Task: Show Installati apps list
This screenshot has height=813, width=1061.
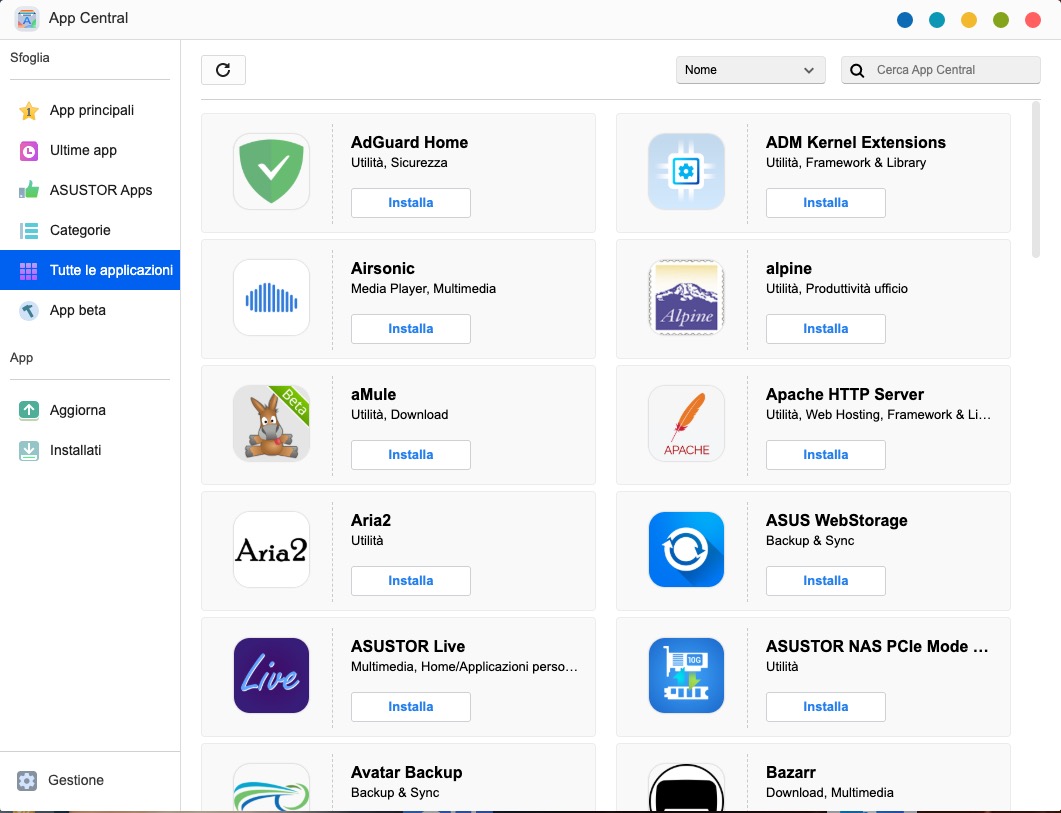Action: tap(90, 450)
